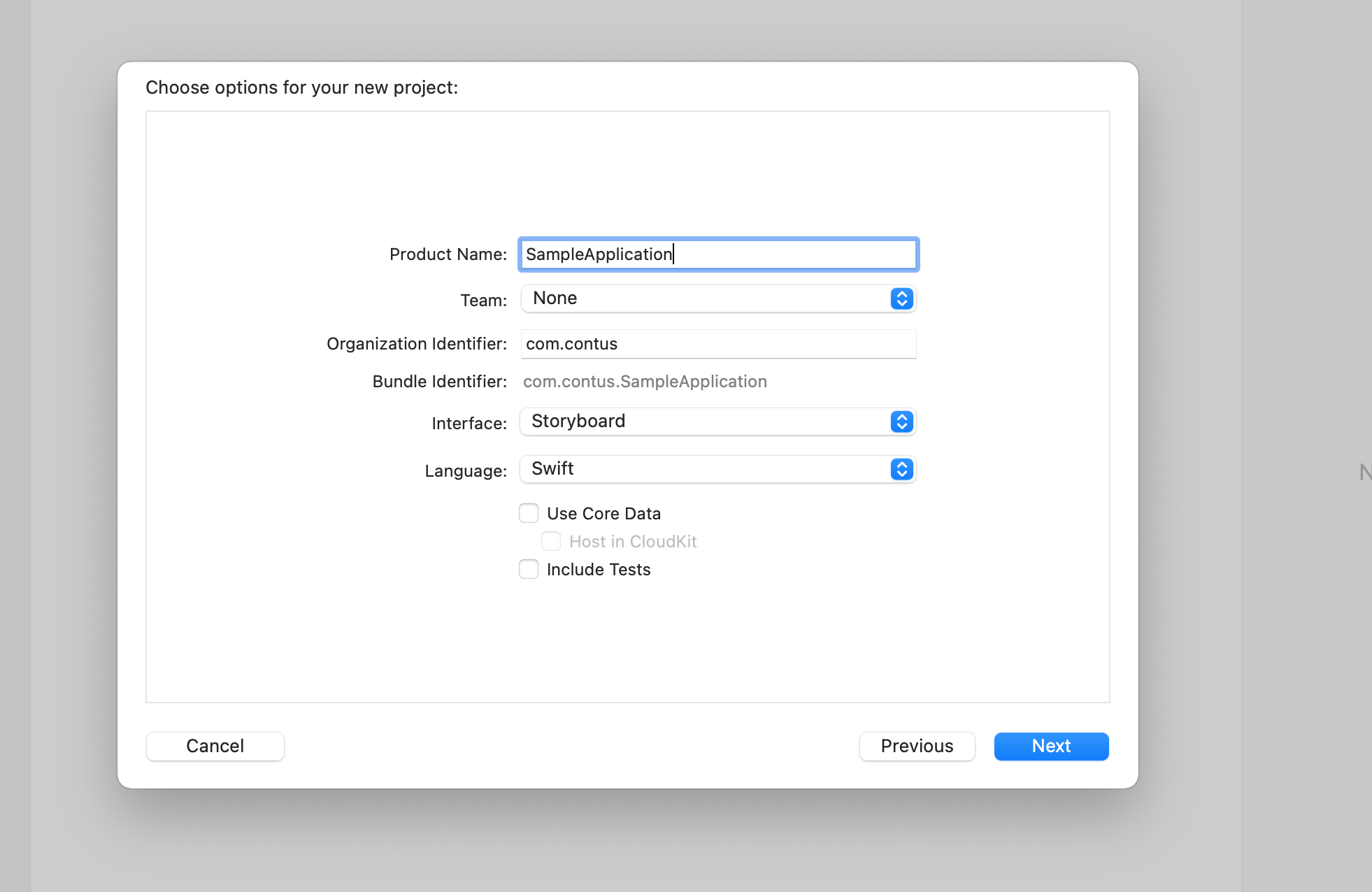Focus the Organization Identifier text field
Screen dimensions: 1372x892
coord(718,344)
